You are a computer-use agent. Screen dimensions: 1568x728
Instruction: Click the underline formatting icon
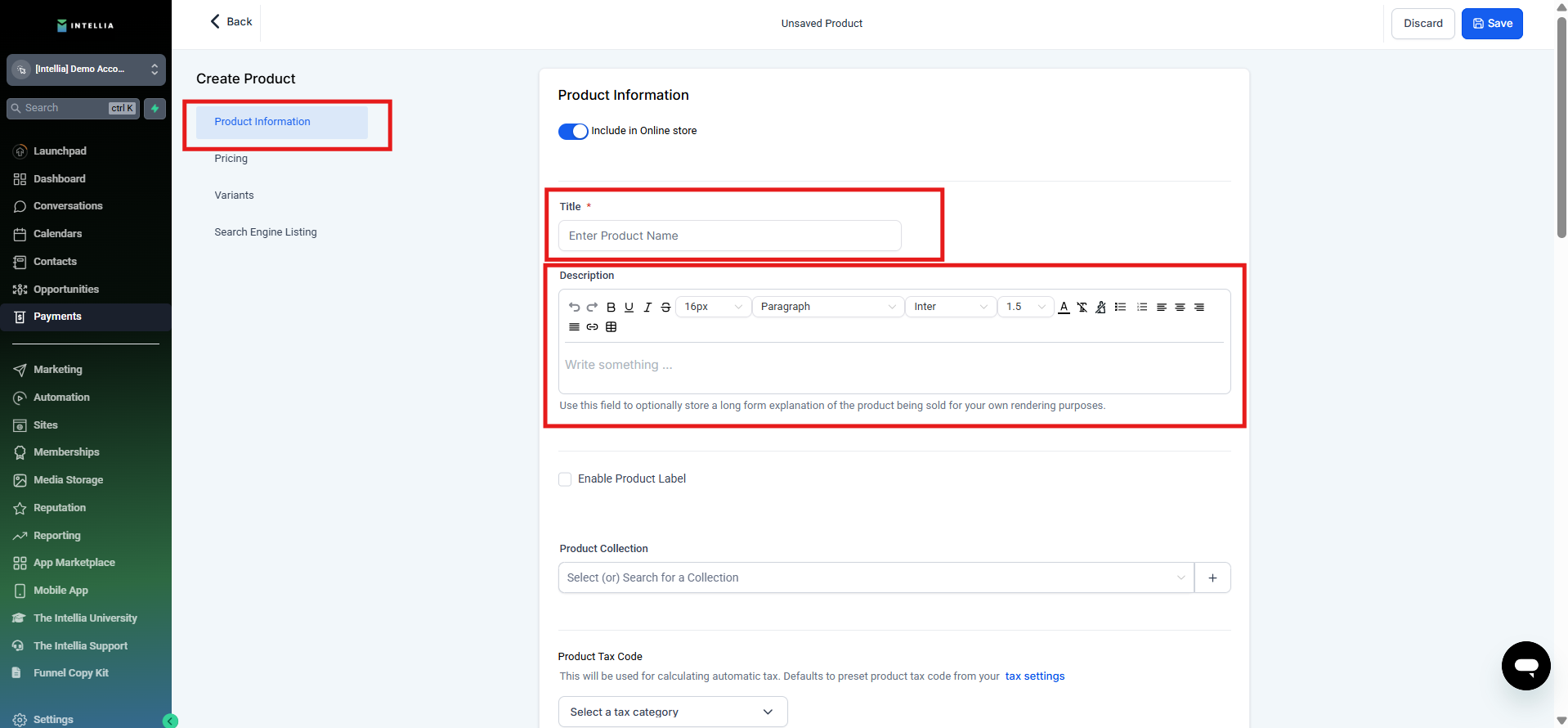(x=629, y=307)
